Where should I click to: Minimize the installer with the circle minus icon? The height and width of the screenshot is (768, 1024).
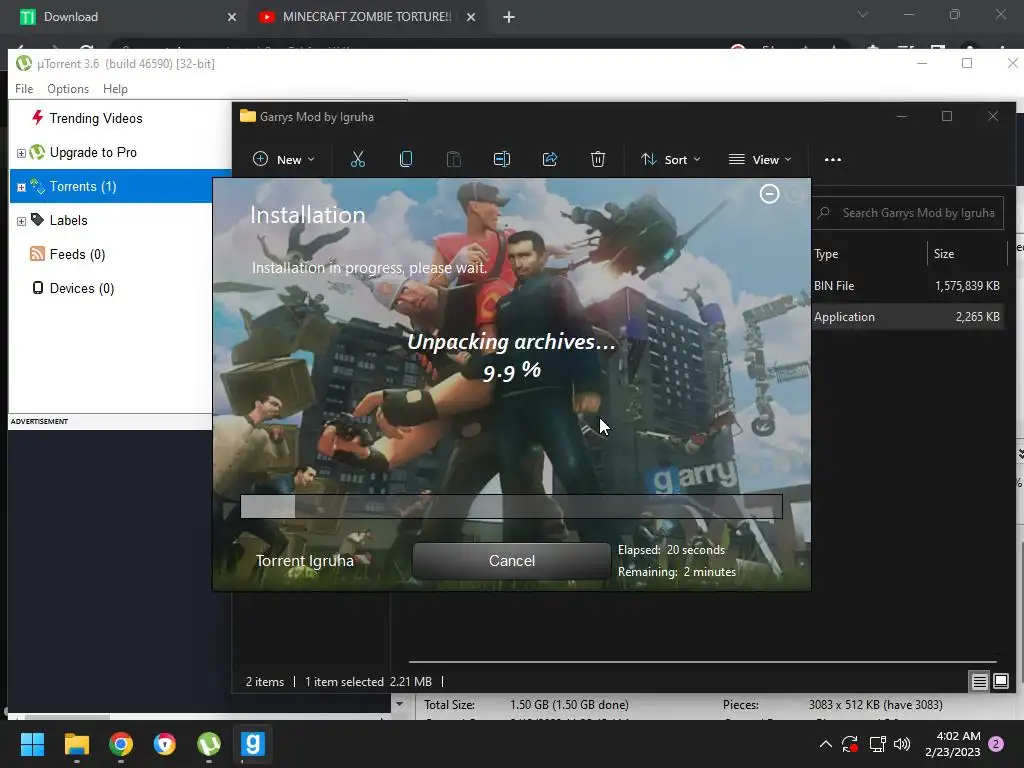point(769,193)
